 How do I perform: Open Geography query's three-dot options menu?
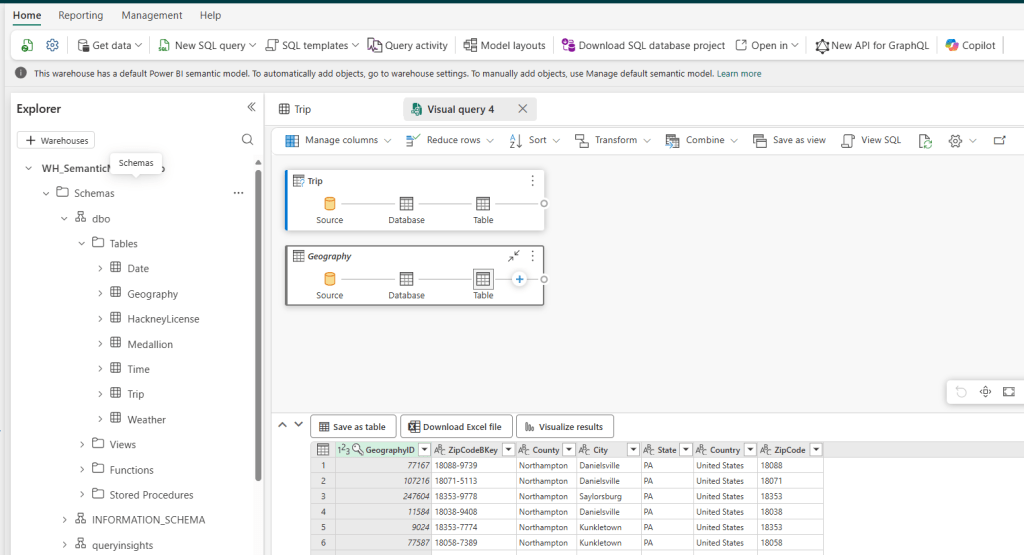[x=532, y=256]
